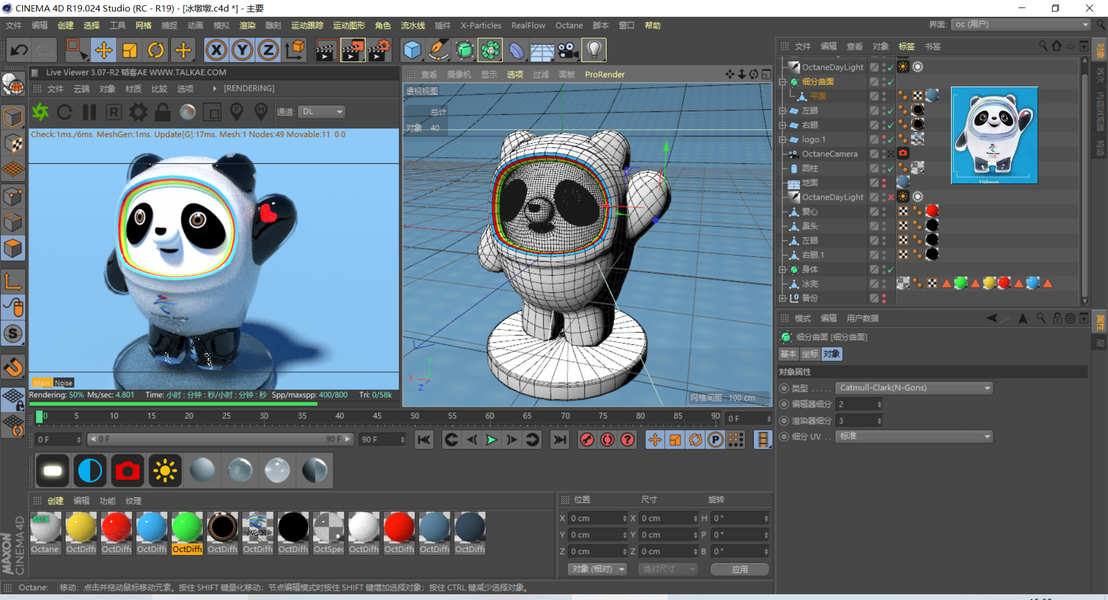Open the oc (用户) layout dropdown
This screenshot has height=600, width=1108.
pyautogui.click(x=1021, y=25)
